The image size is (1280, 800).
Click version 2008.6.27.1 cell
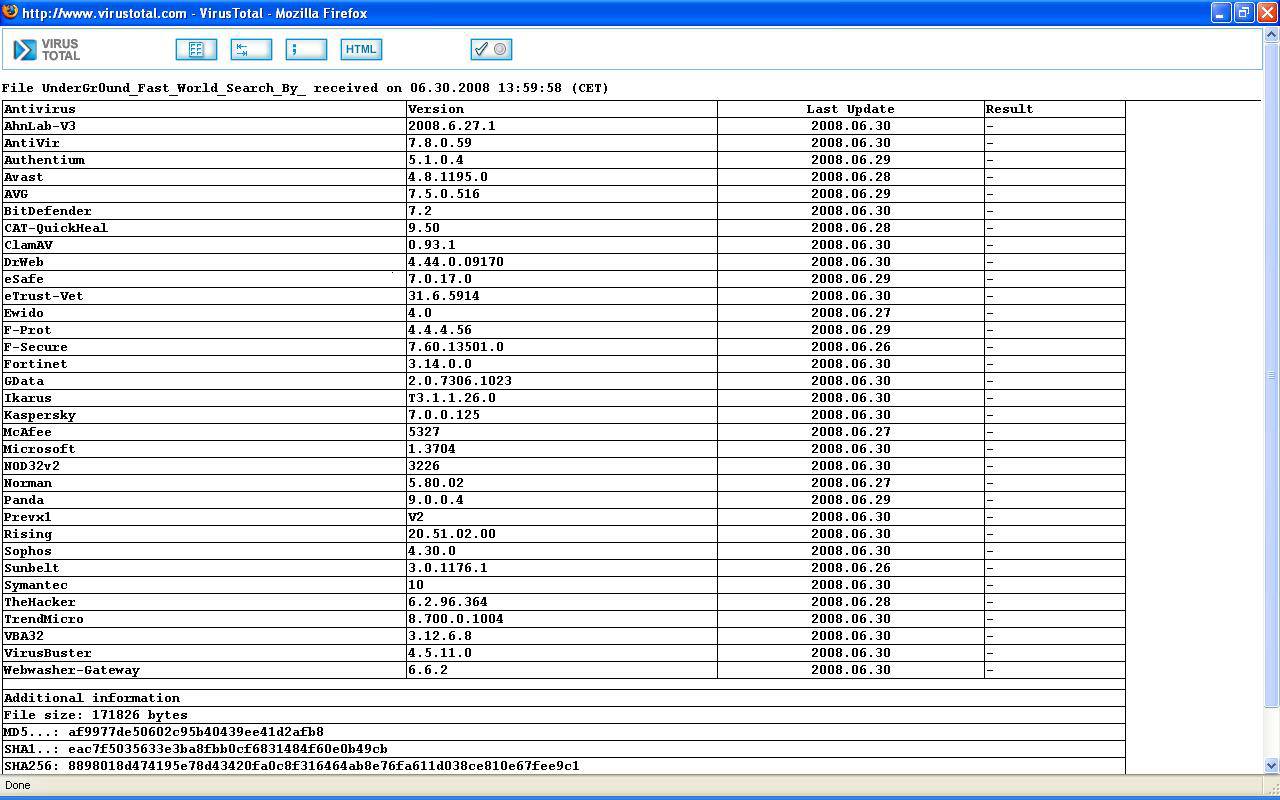coord(452,126)
